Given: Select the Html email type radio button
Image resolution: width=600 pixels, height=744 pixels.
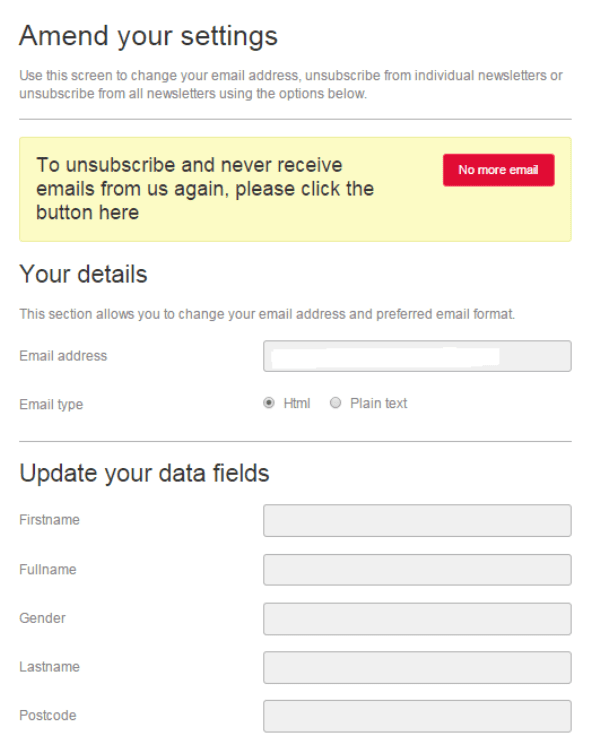Looking at the screenshot, I should tap(269, 403).
